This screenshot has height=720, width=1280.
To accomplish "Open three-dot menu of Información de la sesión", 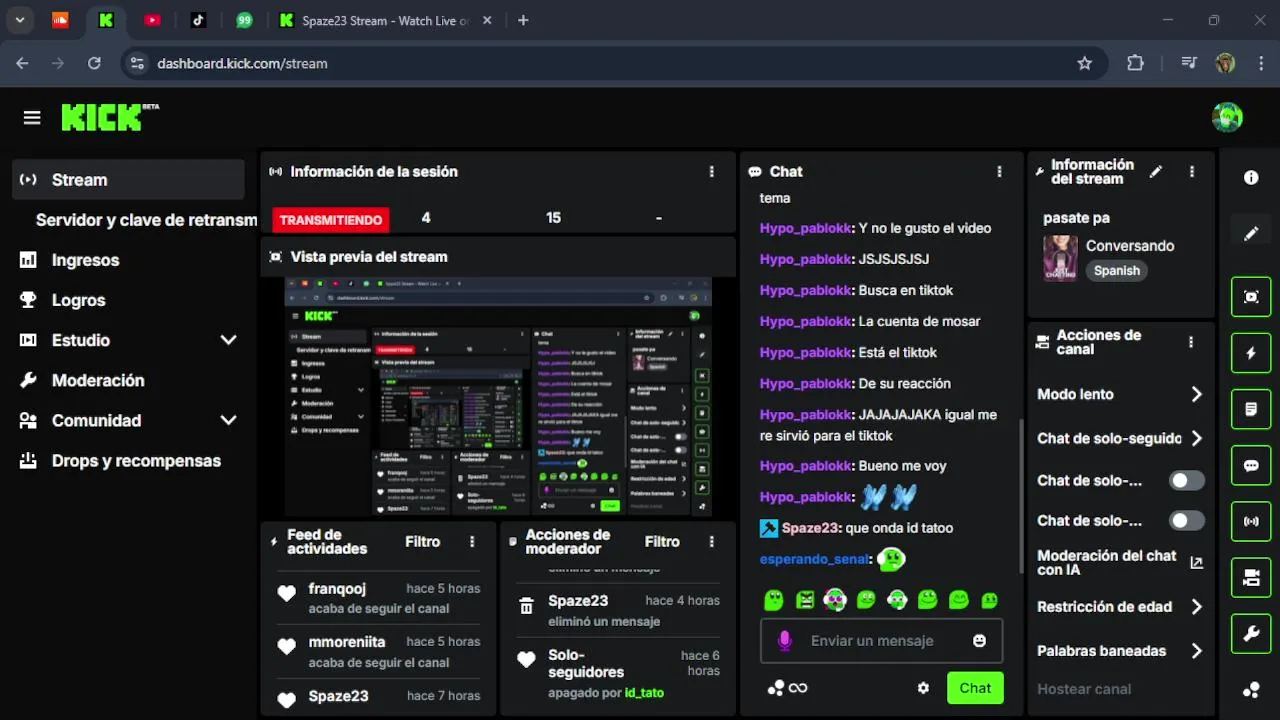I will click(711, 172).
